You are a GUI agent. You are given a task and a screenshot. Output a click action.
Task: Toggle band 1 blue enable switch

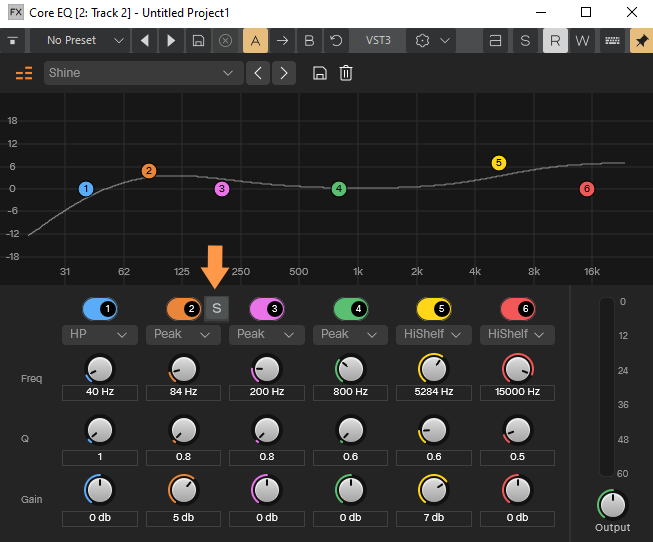coord(100,309)
